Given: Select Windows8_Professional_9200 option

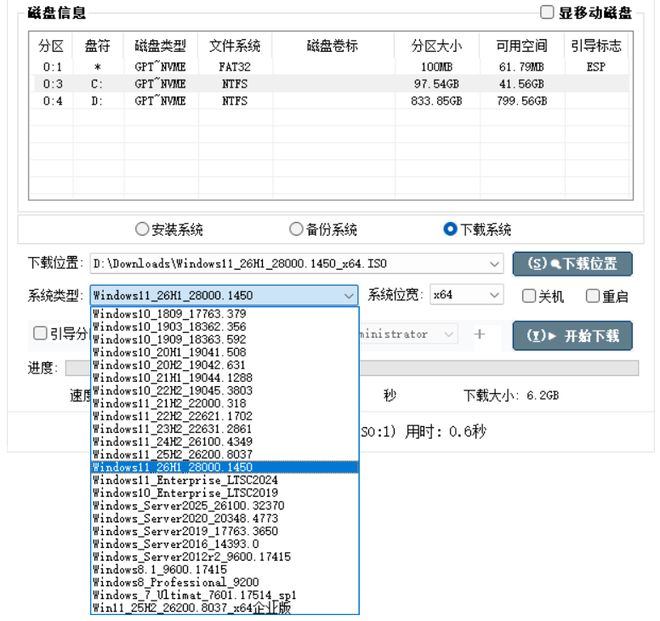Looking at the screenshot, I should tap(225, 582).
